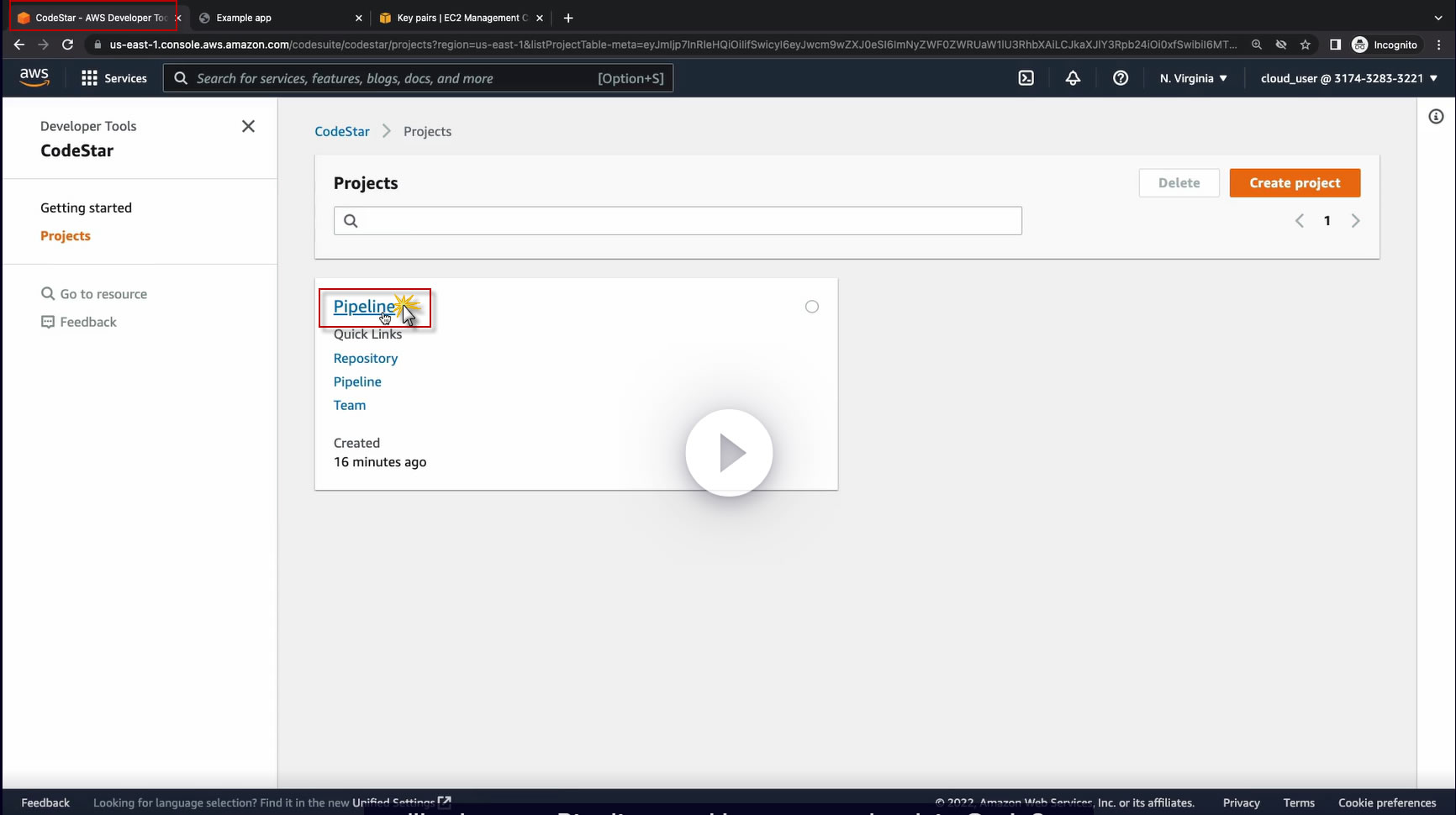Click the video play button overlay
The image size is (1456, 815).
(729, 453)
